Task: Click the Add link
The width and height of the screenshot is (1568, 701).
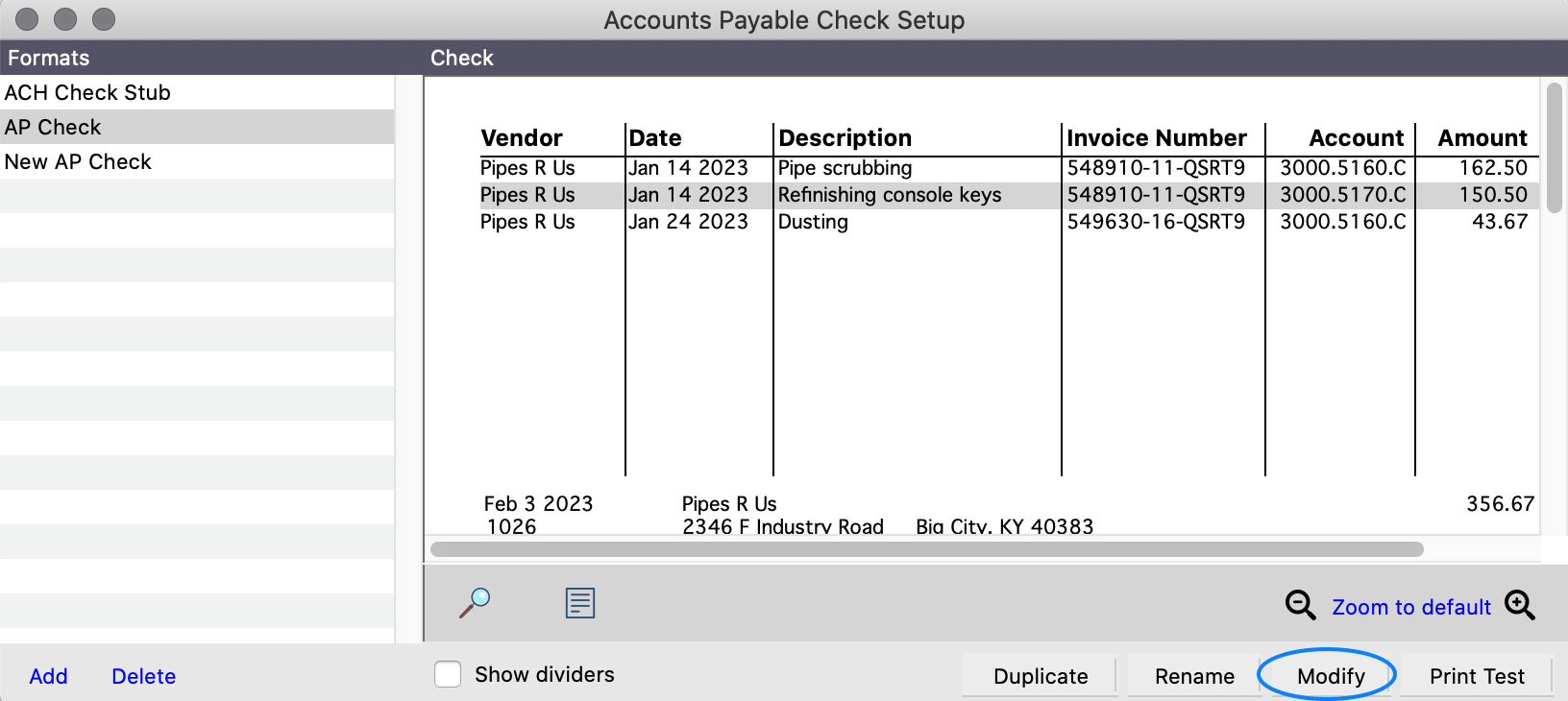Action: coord(48,676)
